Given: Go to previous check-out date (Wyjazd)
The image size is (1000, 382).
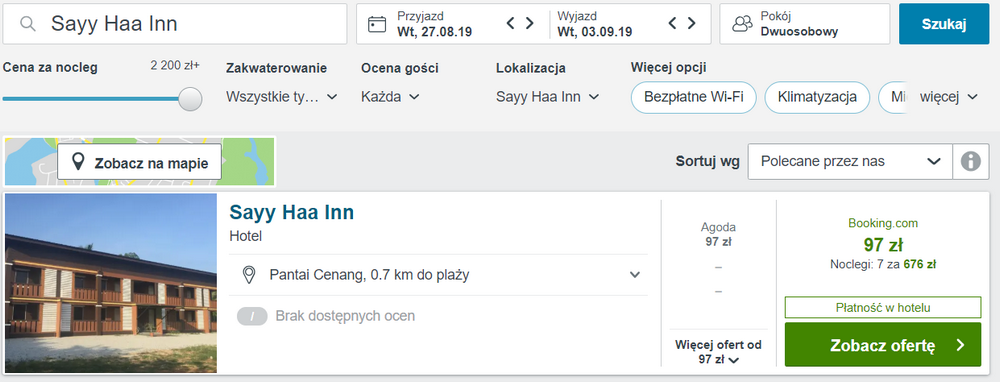Looking at the screenshot, I should click(x=672, y=24).
